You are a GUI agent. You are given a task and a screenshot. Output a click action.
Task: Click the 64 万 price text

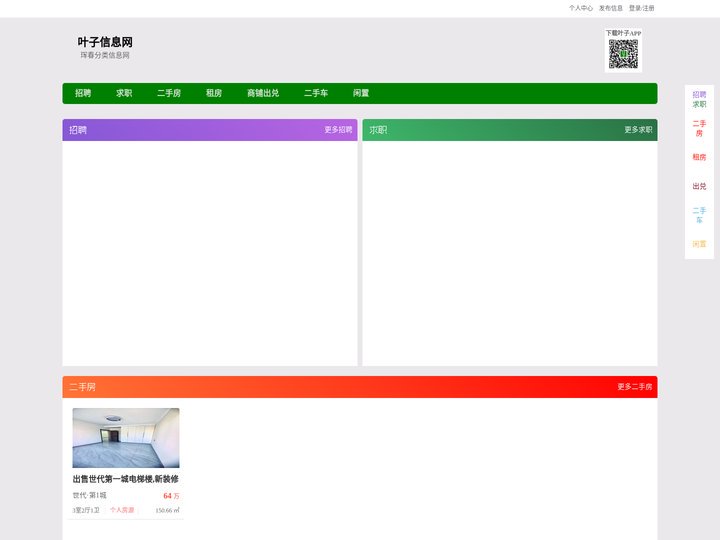click(171, 496)
